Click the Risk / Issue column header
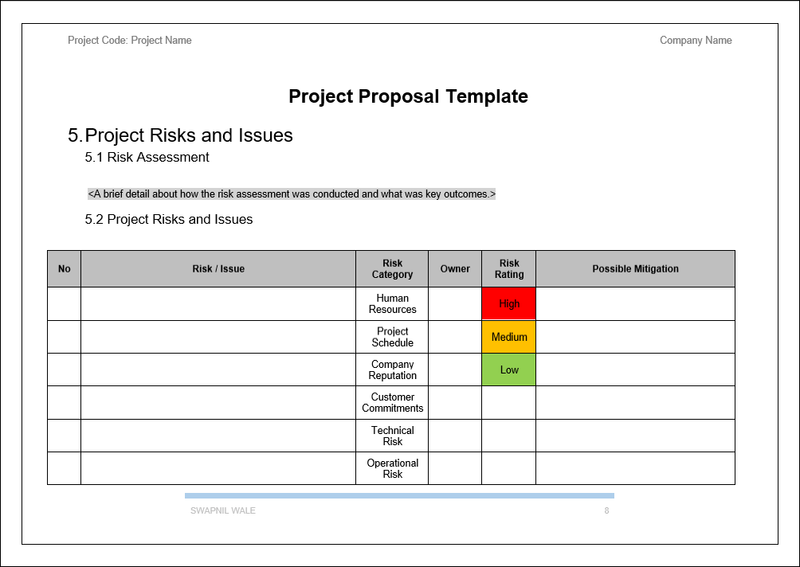The image size is (800, 567). [218, 269]
